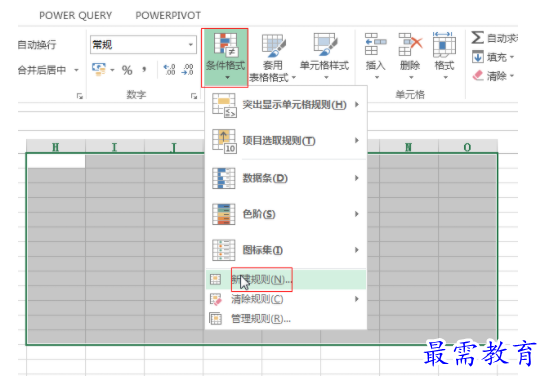
Task: Click the 套用表格格式 table format icon
Action: coord(274,45)
